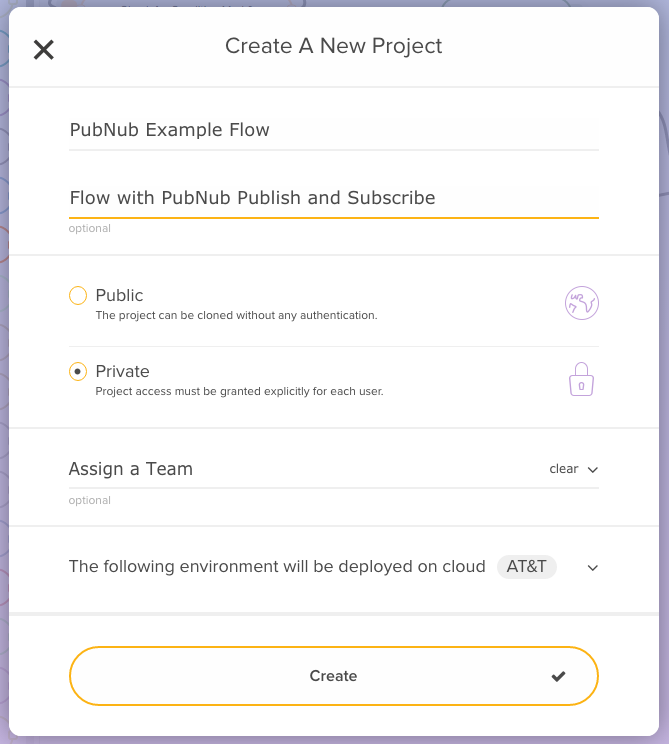The height and width of the screenshot is (744, 669).
Task: Click the Private access description text
Action: (239, 391)
